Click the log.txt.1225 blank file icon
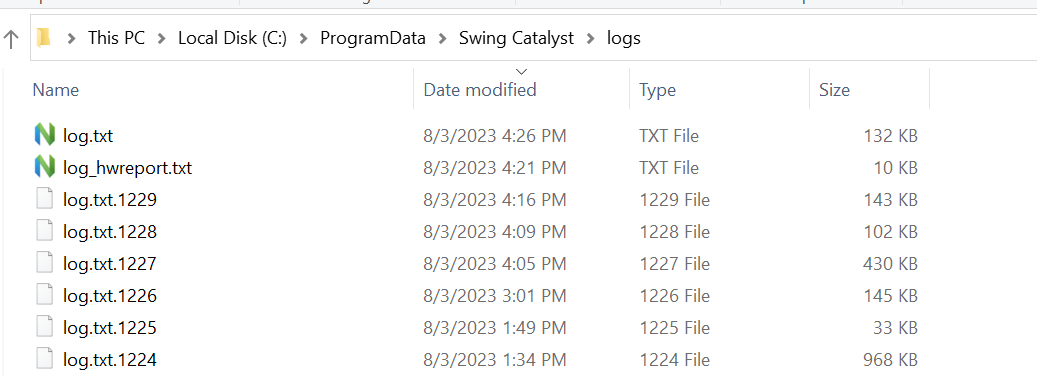This screenshot has height=376, width=1037. click(44, 327)
